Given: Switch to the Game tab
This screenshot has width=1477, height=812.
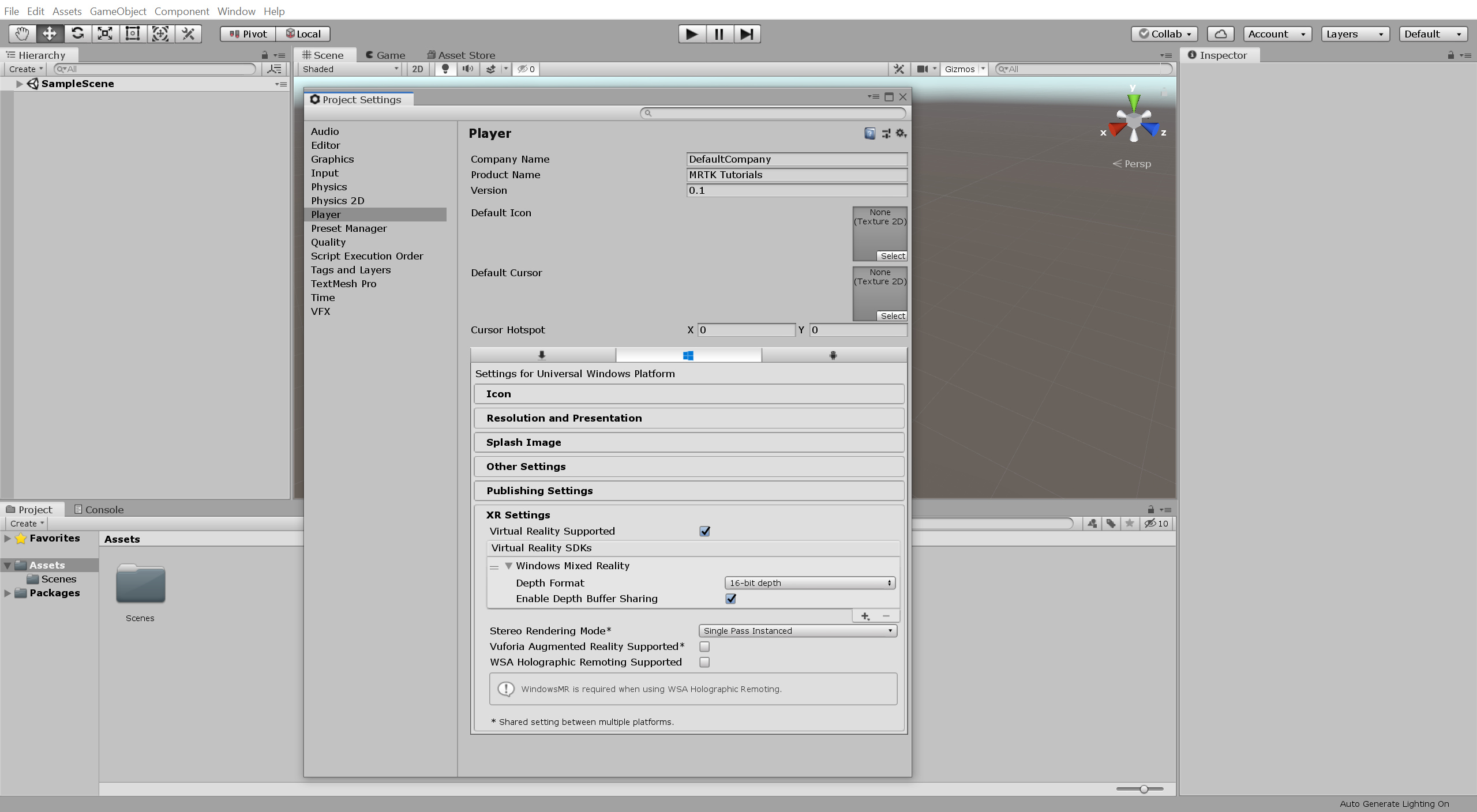Looking at the screenshot, I should [385, 55].
